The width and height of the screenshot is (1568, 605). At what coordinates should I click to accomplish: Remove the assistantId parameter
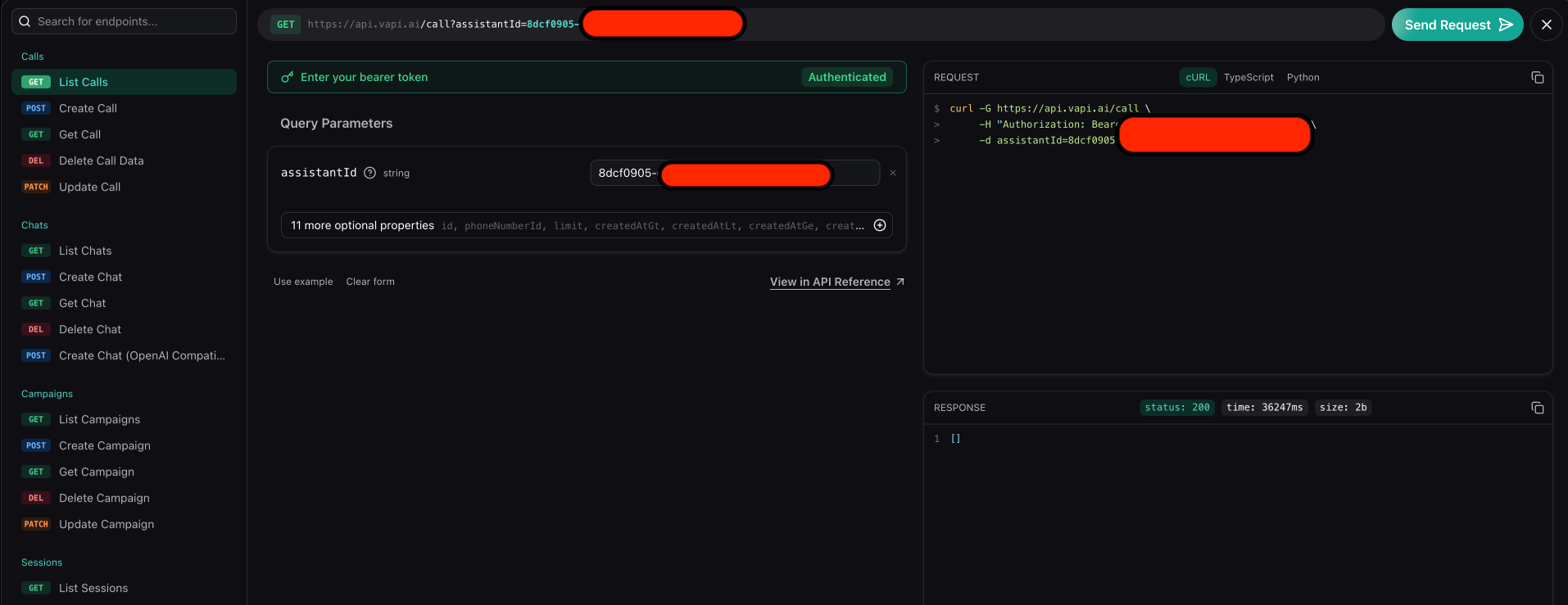(x=893, y=173)
